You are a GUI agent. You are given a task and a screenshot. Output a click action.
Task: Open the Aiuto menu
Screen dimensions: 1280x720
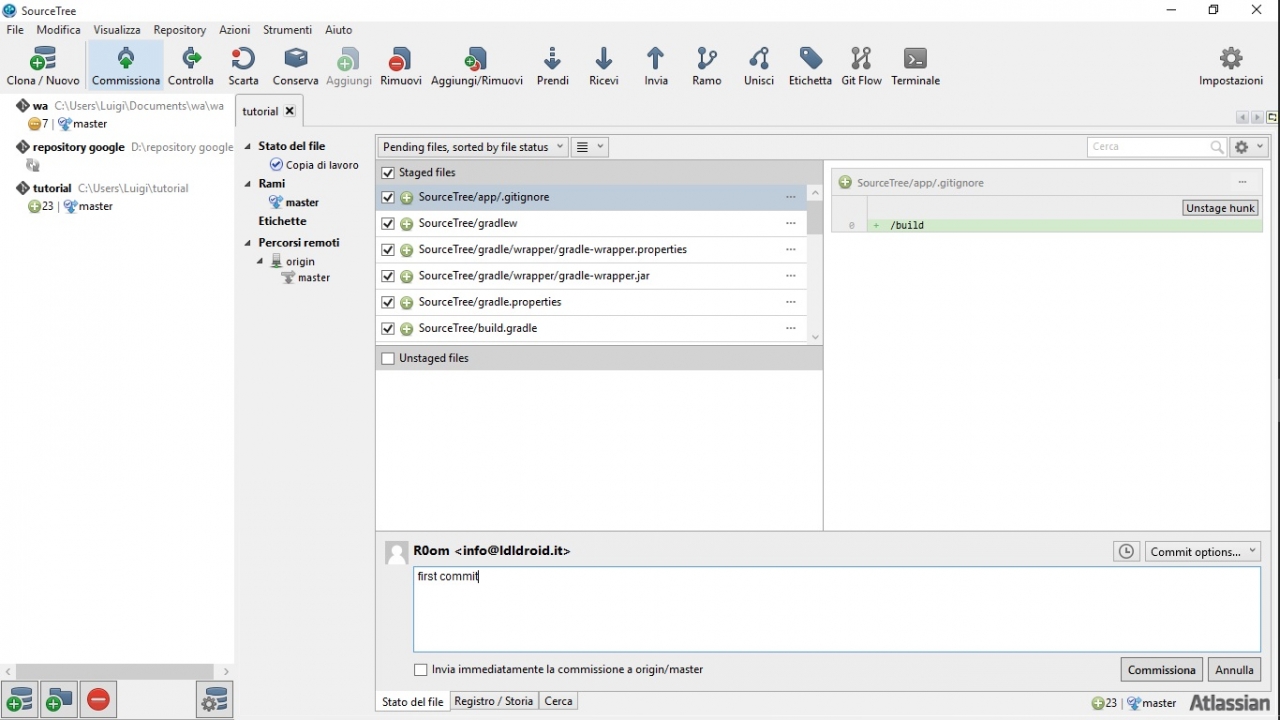(x=339, y=30)
